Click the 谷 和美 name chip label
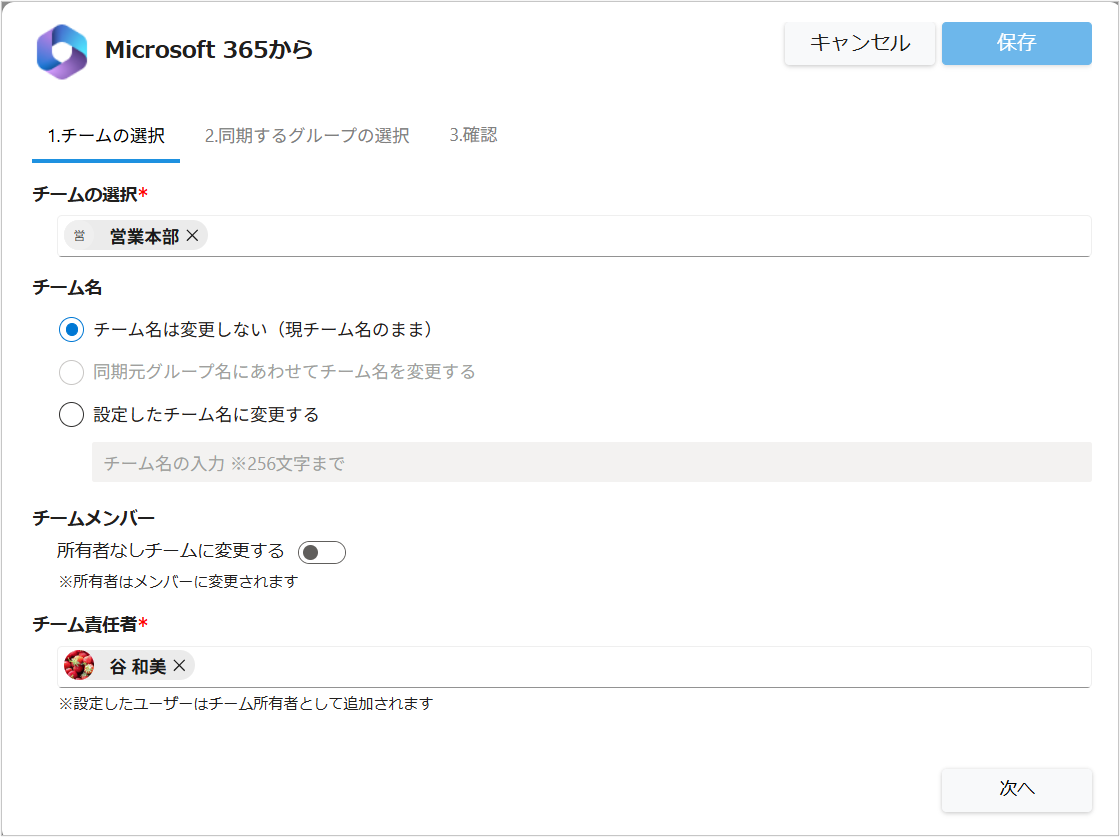This screenshot has width=1120, height=837. (137, 666)
